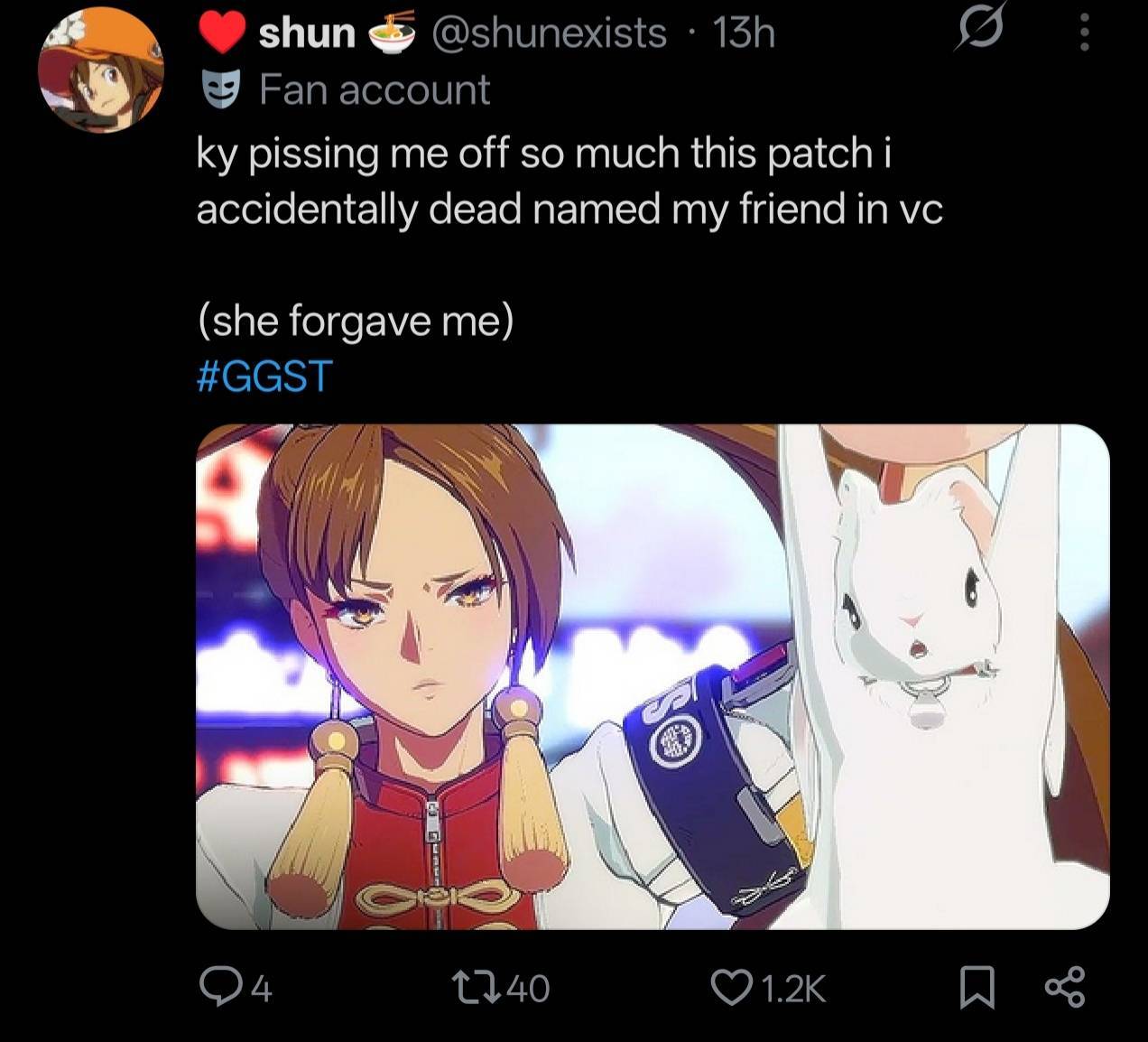Open the share icon menu
The width and height of the screenshot is (1148, 1042).
(1064, 987)
